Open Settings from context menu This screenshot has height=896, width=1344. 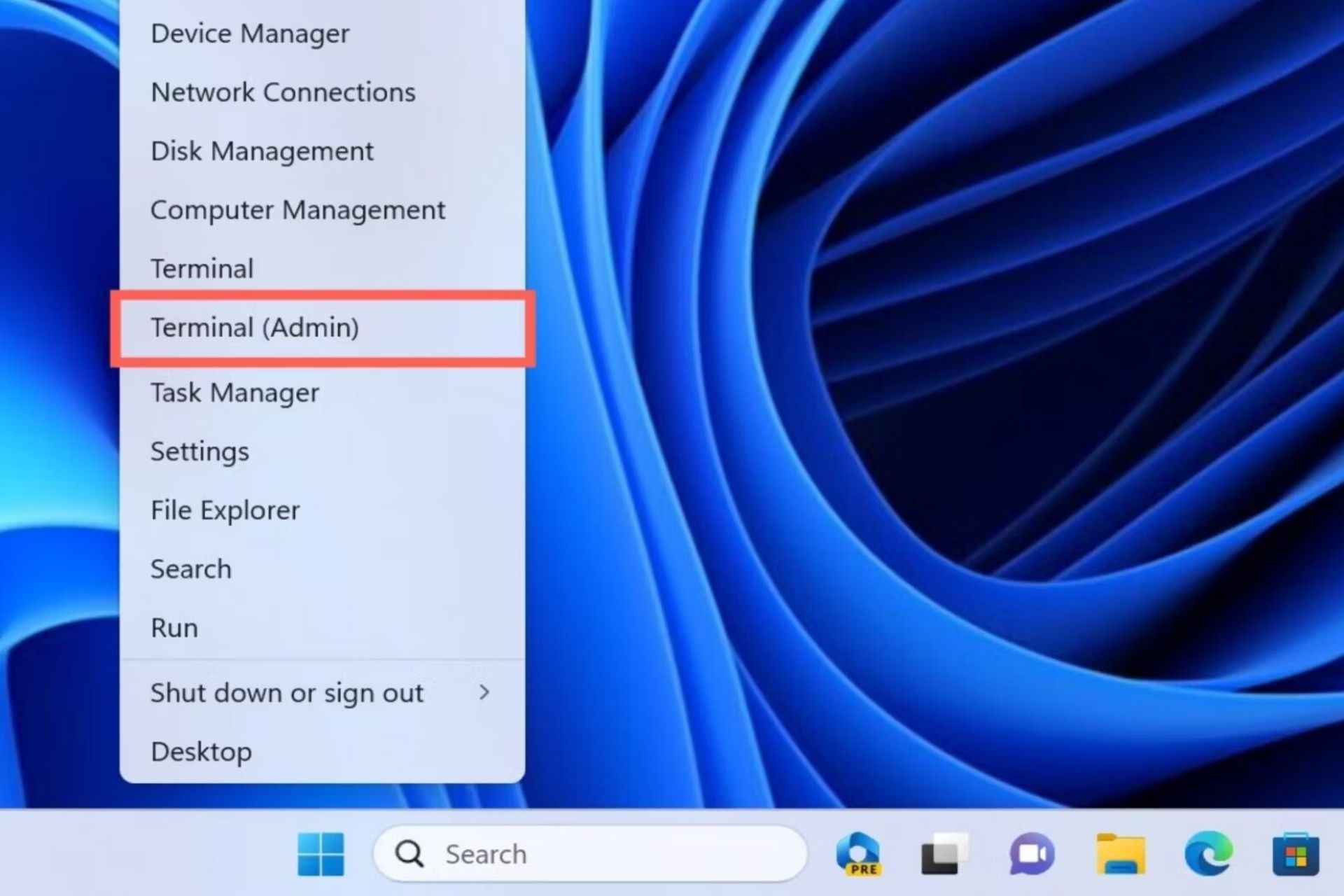click(200, 450)
